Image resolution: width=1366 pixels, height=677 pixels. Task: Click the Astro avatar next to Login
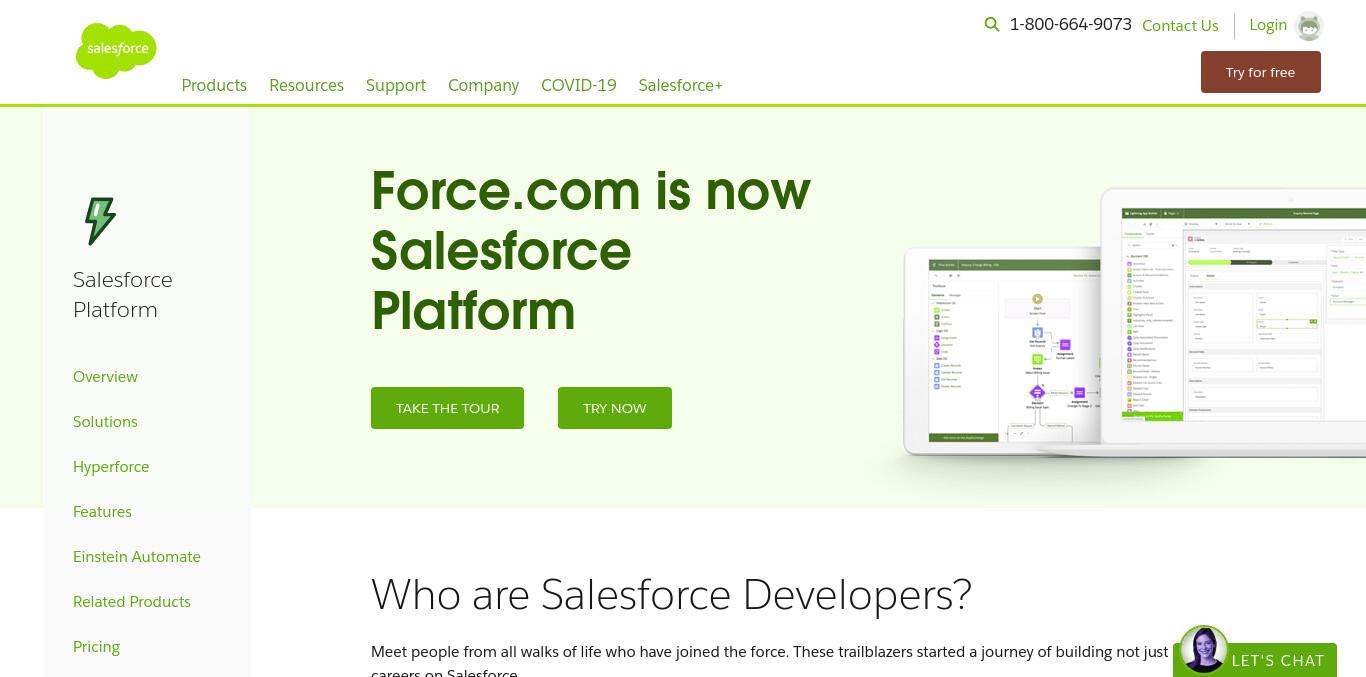point(1309,26)
